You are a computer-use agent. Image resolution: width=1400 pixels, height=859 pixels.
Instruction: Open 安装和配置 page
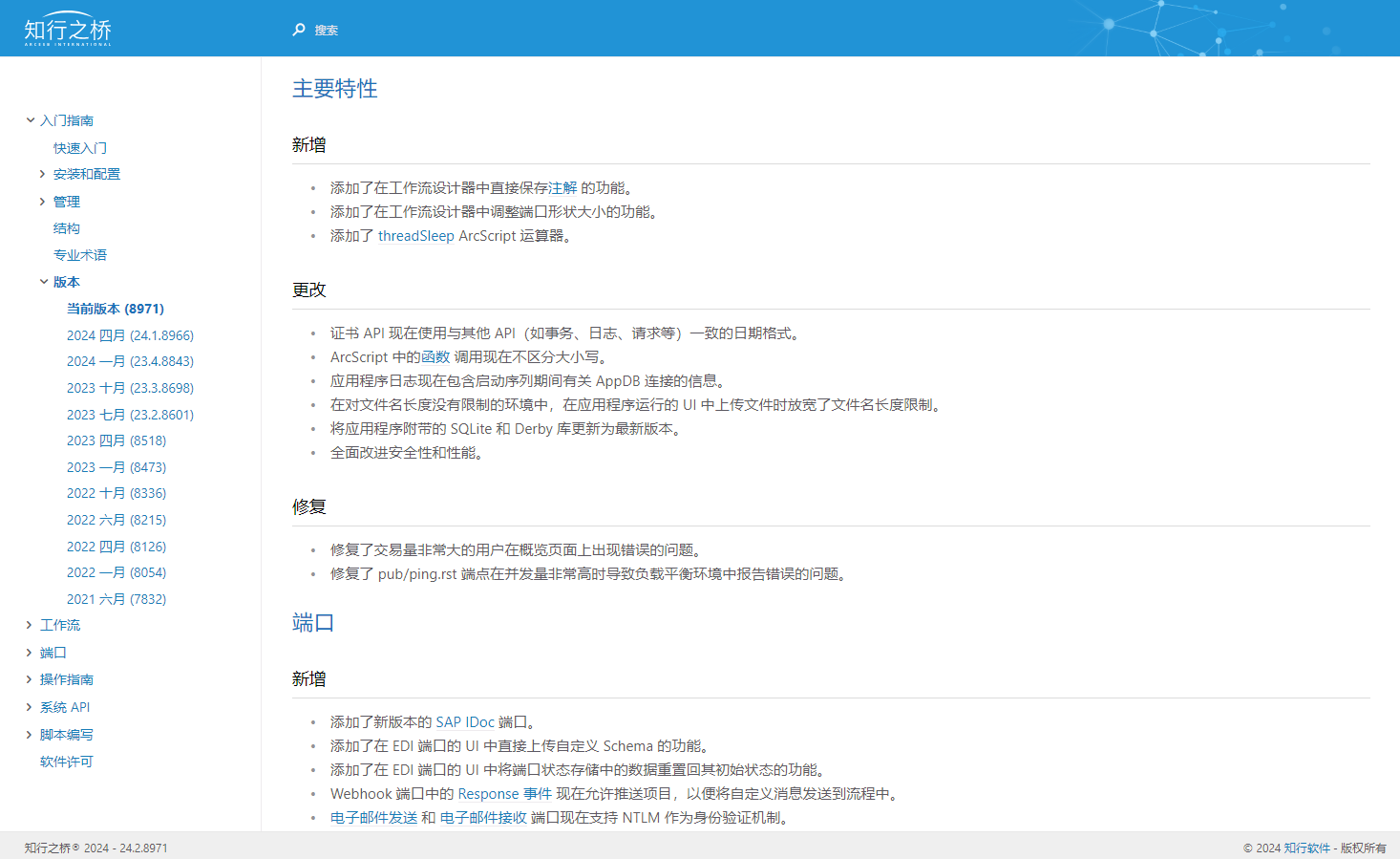coord(87,174)
